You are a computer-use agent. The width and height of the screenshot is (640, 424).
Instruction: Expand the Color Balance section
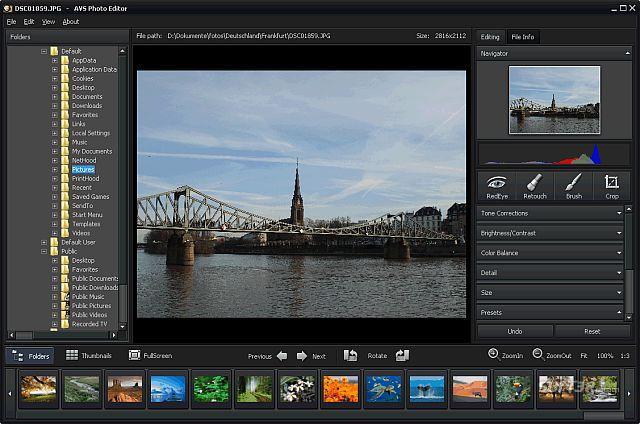coord(550,253)
